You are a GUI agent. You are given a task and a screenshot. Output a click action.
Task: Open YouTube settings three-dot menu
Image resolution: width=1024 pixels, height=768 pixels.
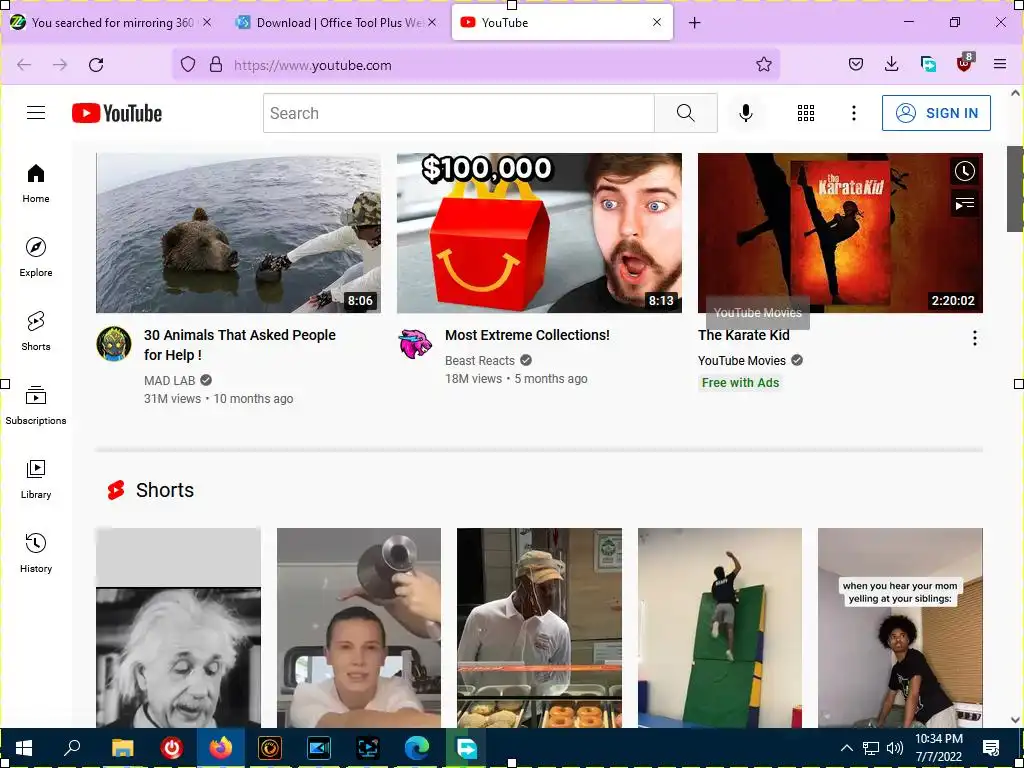click(854, 113)
